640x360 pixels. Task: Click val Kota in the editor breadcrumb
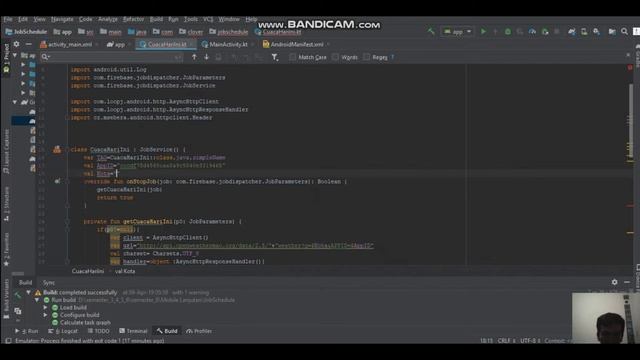pos(125,271)
